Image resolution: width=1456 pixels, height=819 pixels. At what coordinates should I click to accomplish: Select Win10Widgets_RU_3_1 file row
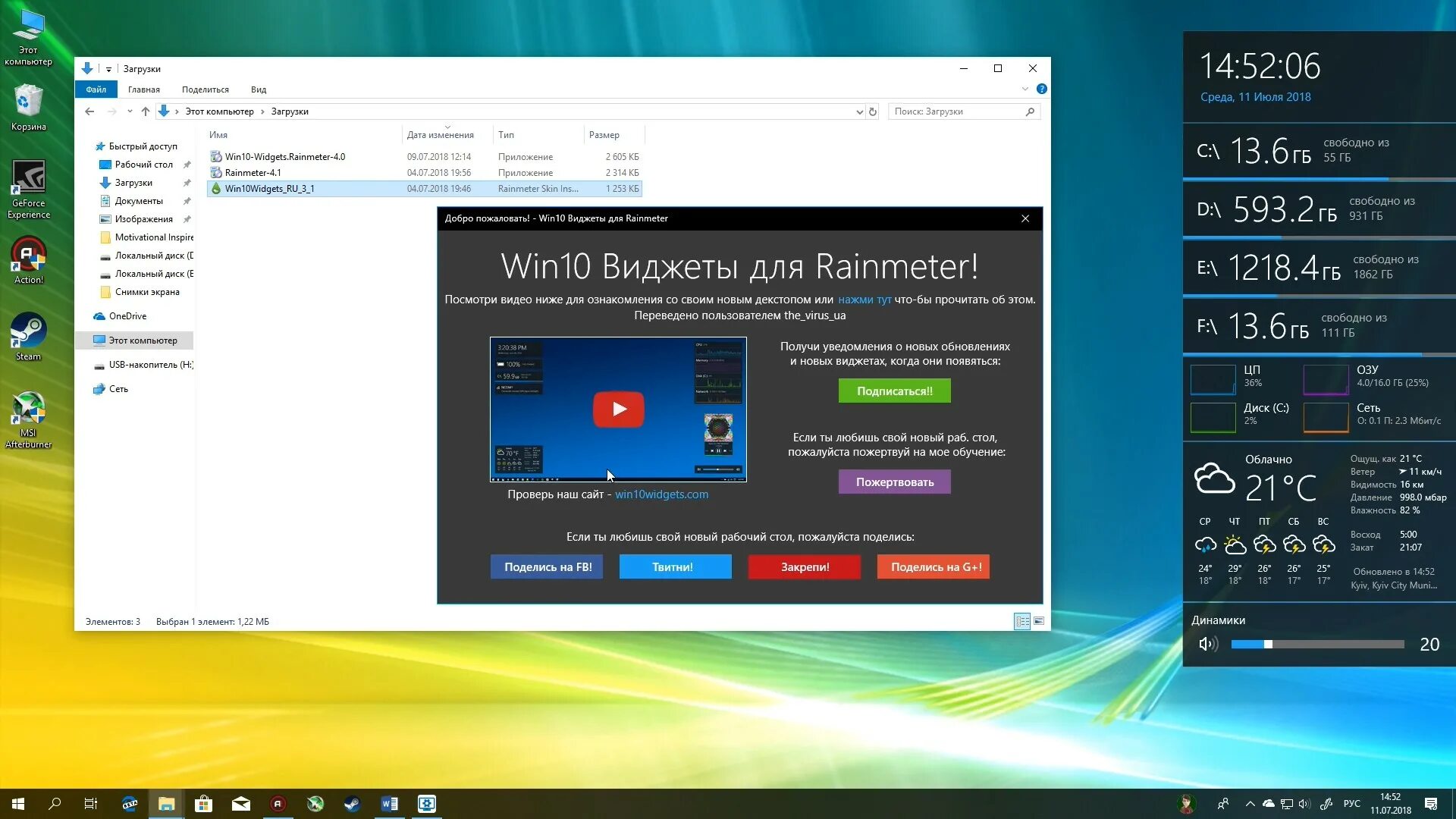point(425,189)
